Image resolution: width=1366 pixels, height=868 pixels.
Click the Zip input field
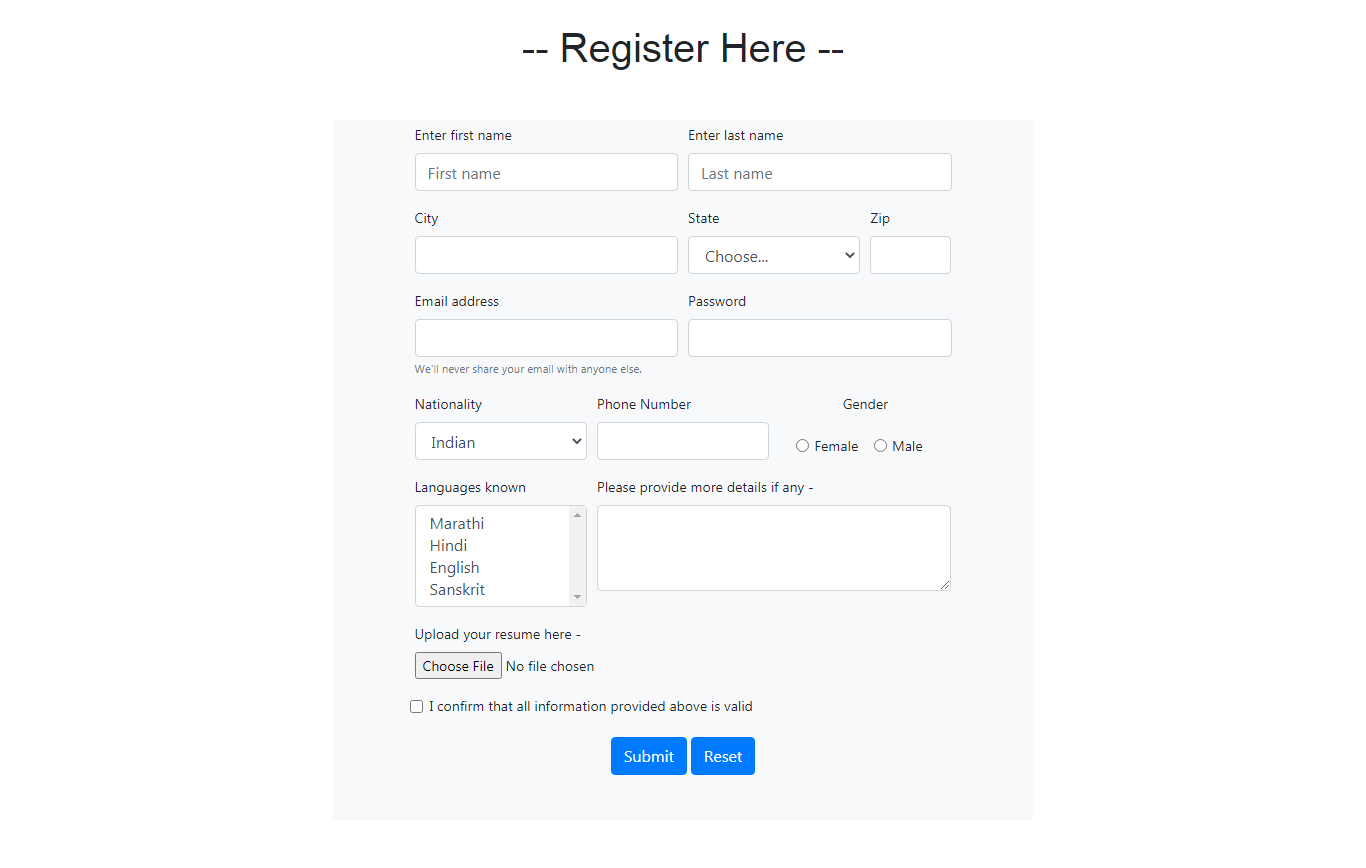pyautogui.click(x=910, y=255)
